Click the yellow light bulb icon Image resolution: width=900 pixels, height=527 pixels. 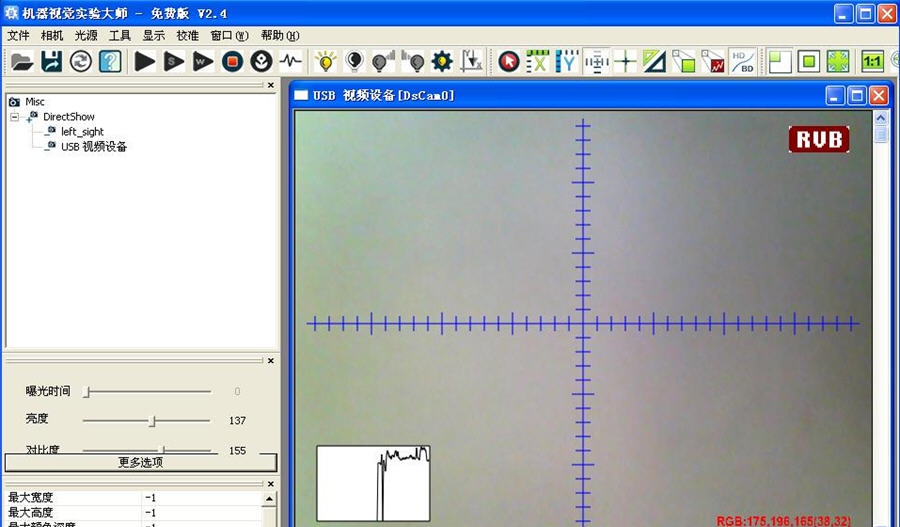[325, 62]
